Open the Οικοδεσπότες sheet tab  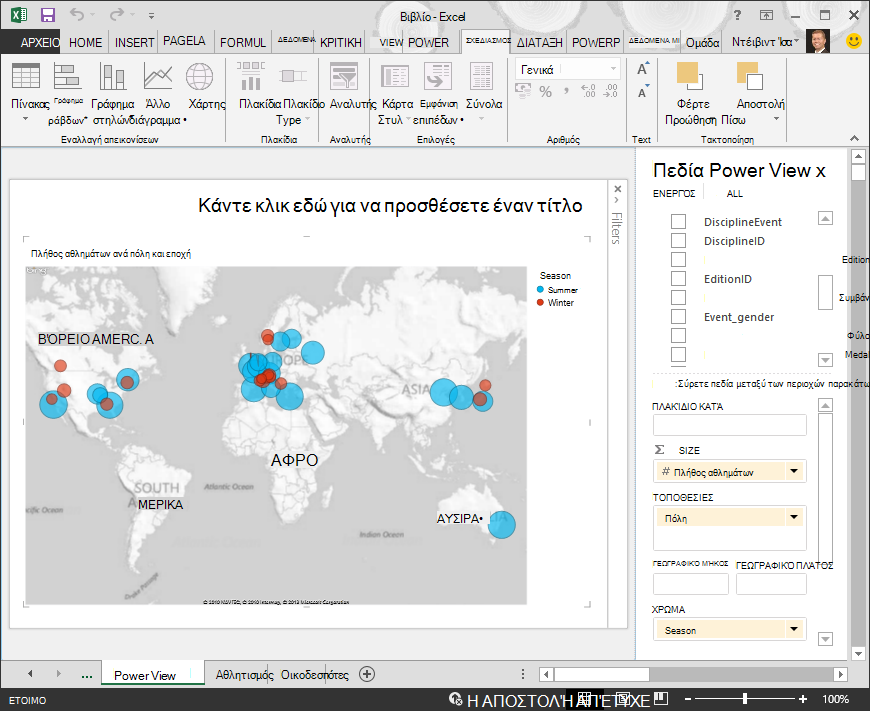(x=315, y=675)
